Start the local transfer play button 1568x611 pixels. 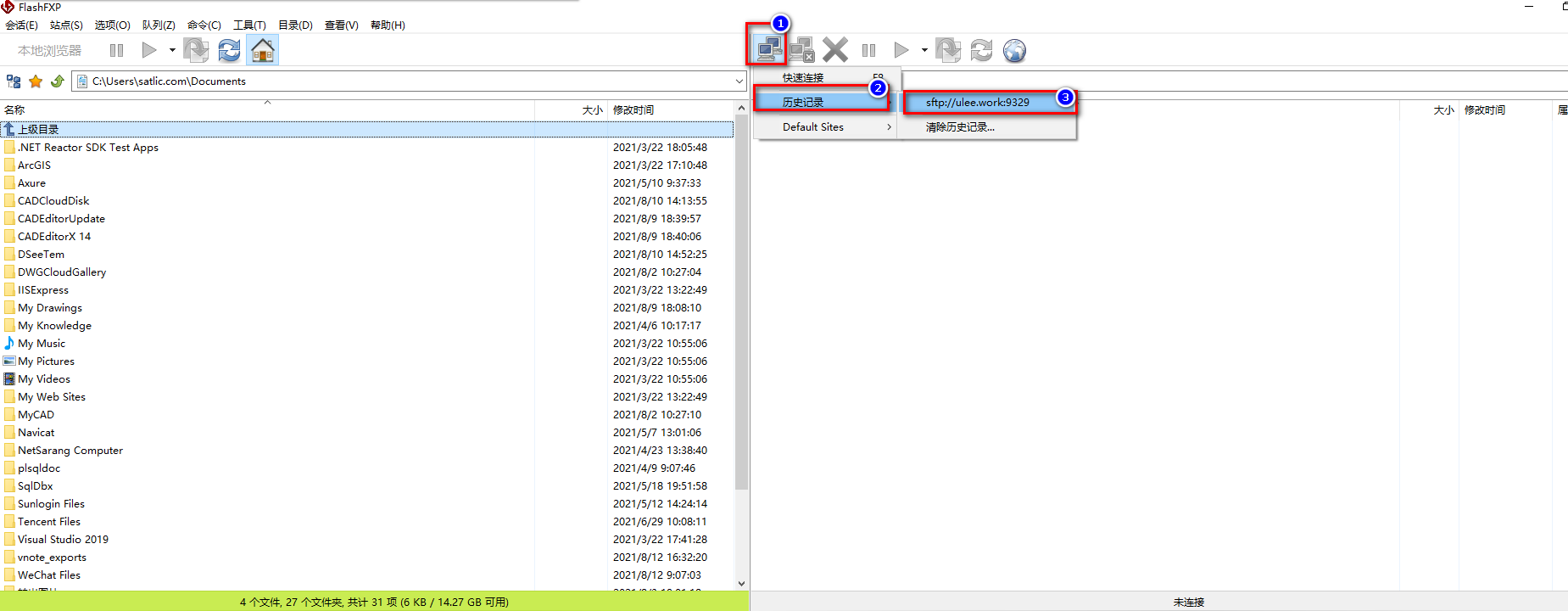point(149,50)
